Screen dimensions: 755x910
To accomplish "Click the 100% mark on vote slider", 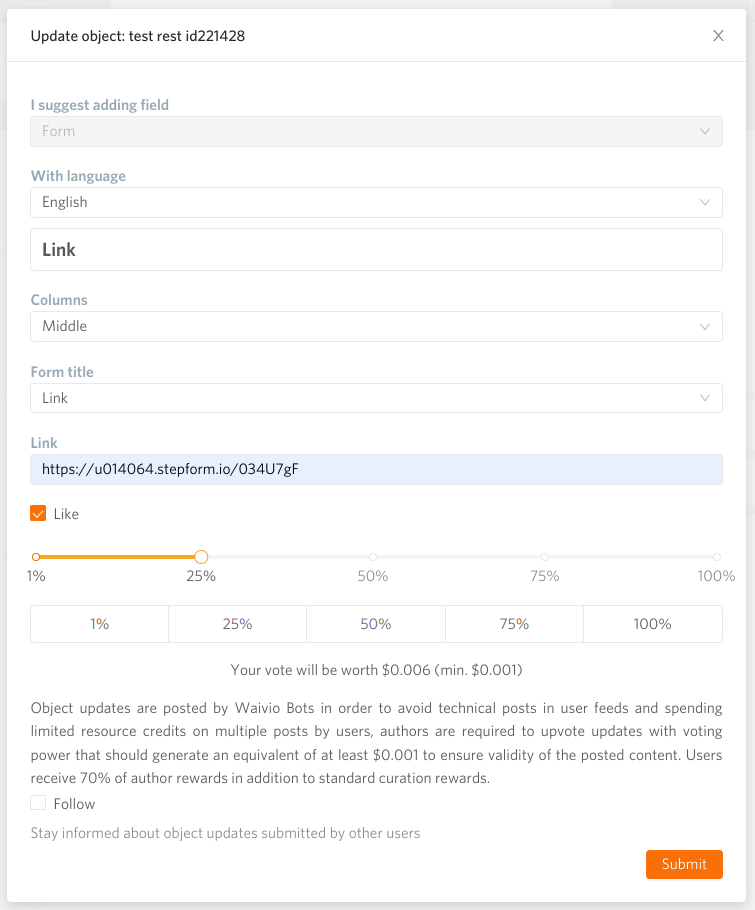I will pos(717,557).
